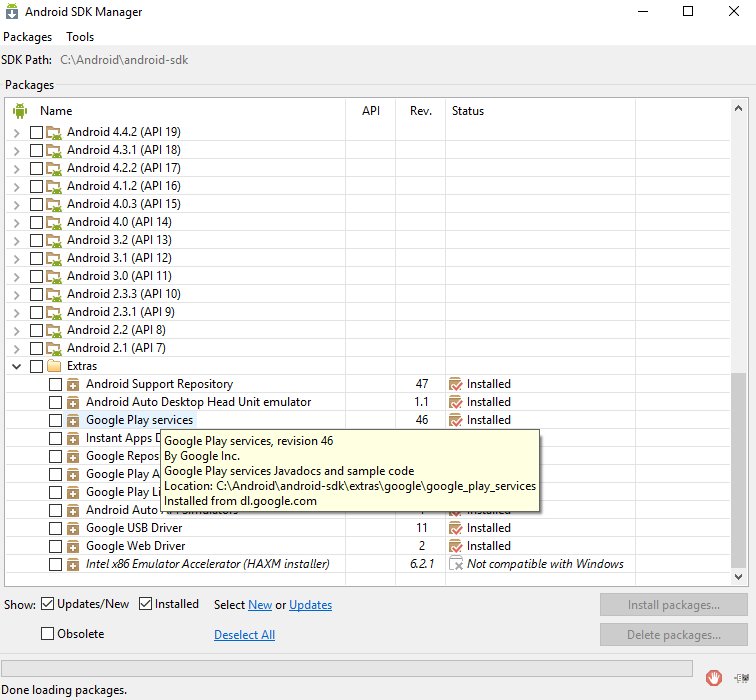Image resolution: width=756 pixels, height=700 pixels.
Task: Click the Android 4.4.2 (API 19) folder icon
Action: 54,133
